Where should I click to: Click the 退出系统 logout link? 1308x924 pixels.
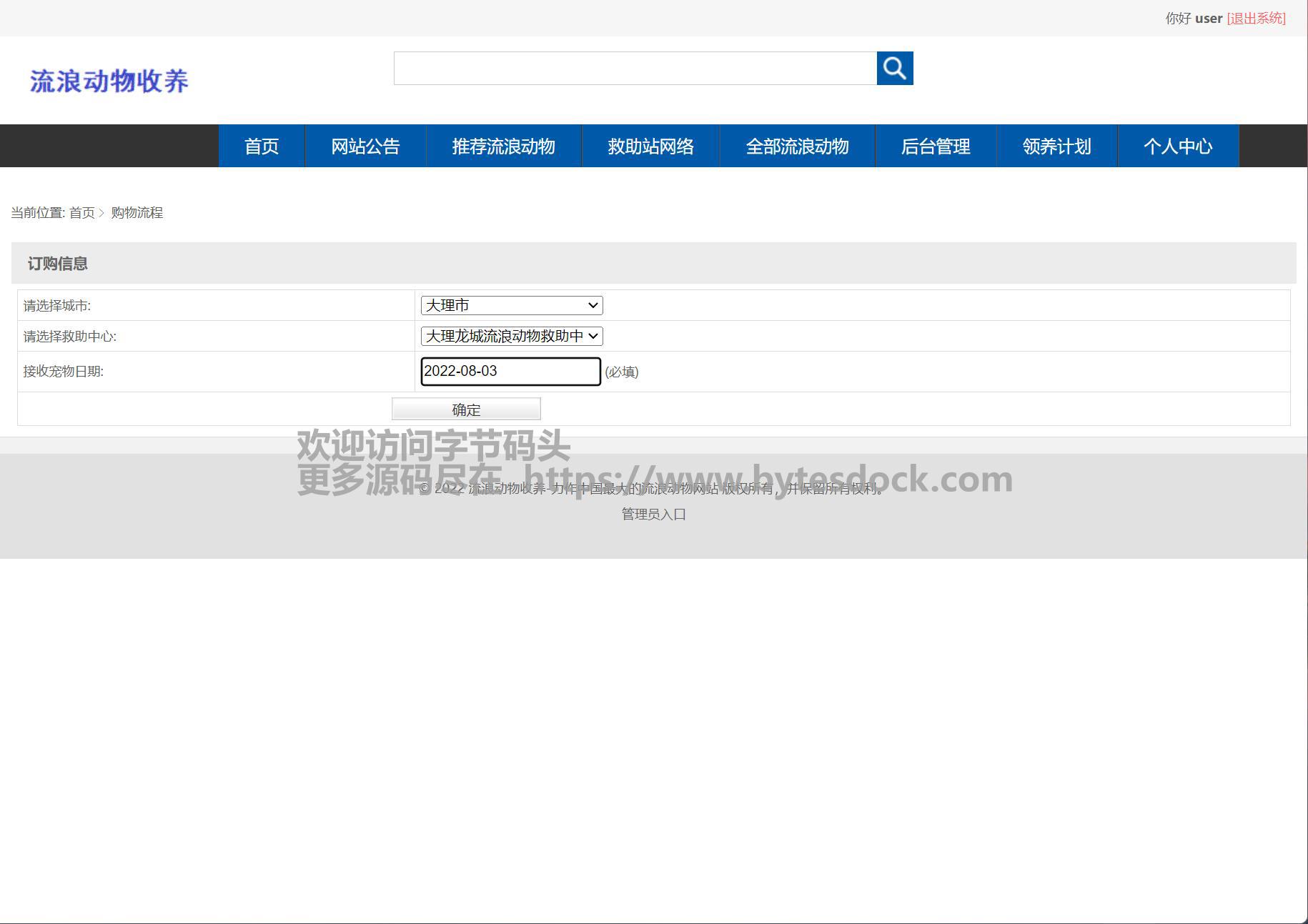click(1256, 19)
